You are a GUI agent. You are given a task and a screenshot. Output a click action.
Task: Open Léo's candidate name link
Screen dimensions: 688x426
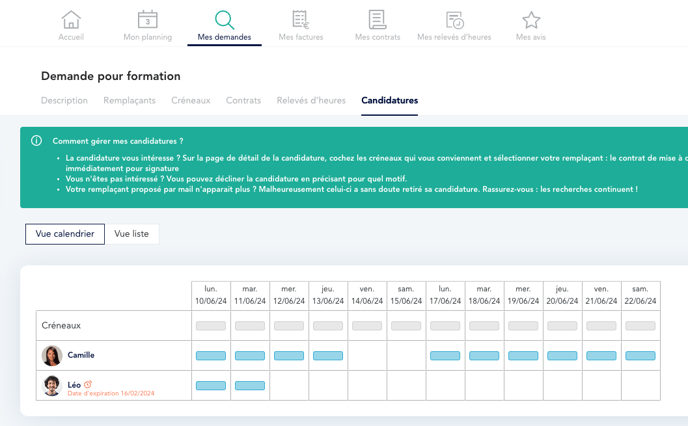click(74, 384)
